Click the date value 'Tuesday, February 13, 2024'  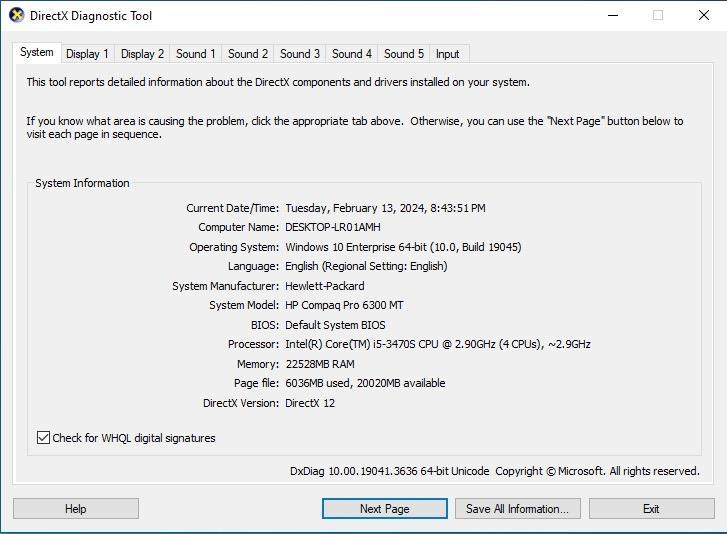click(x=356, y=208)
